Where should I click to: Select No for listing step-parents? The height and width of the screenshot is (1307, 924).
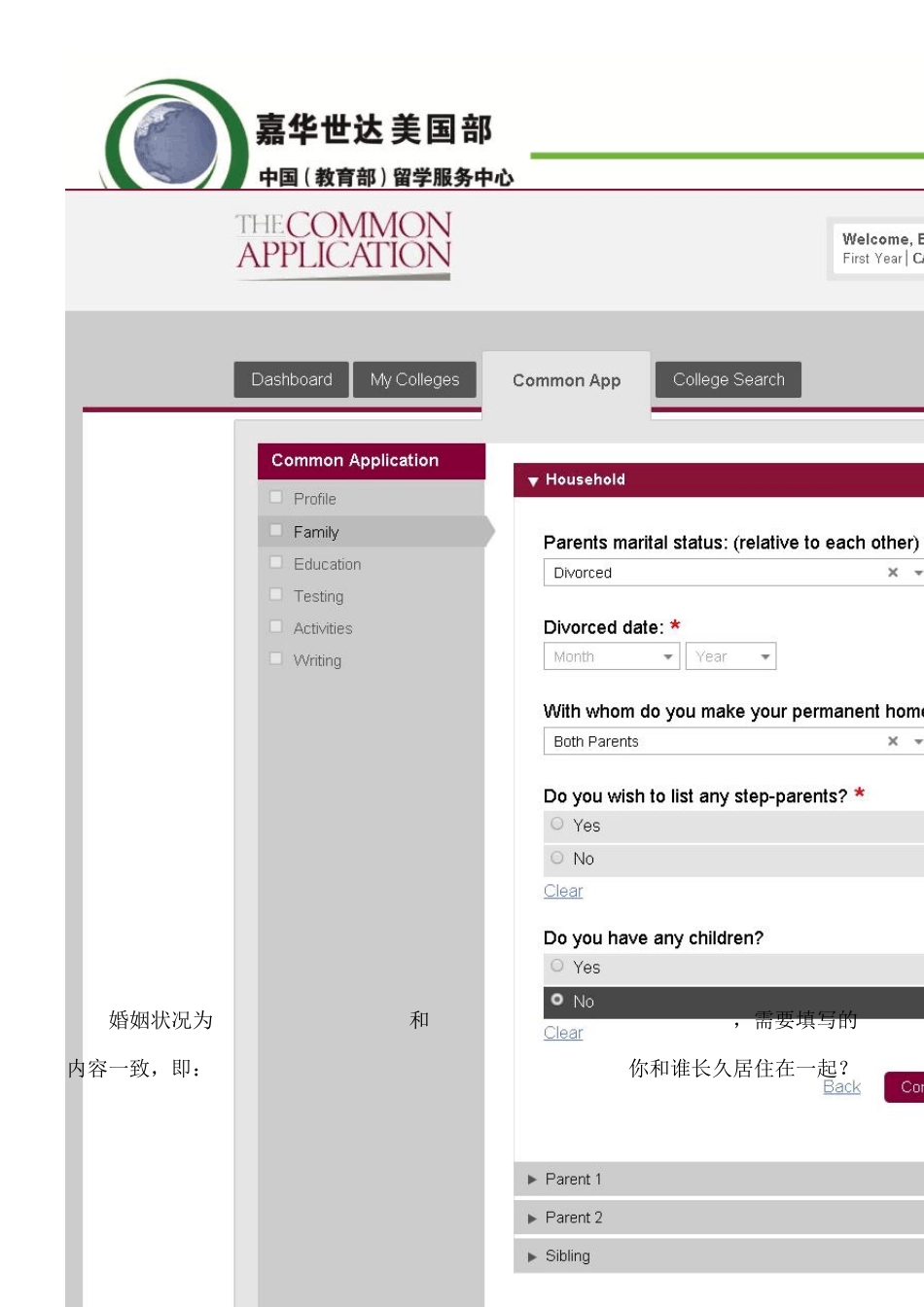[557, 858]
